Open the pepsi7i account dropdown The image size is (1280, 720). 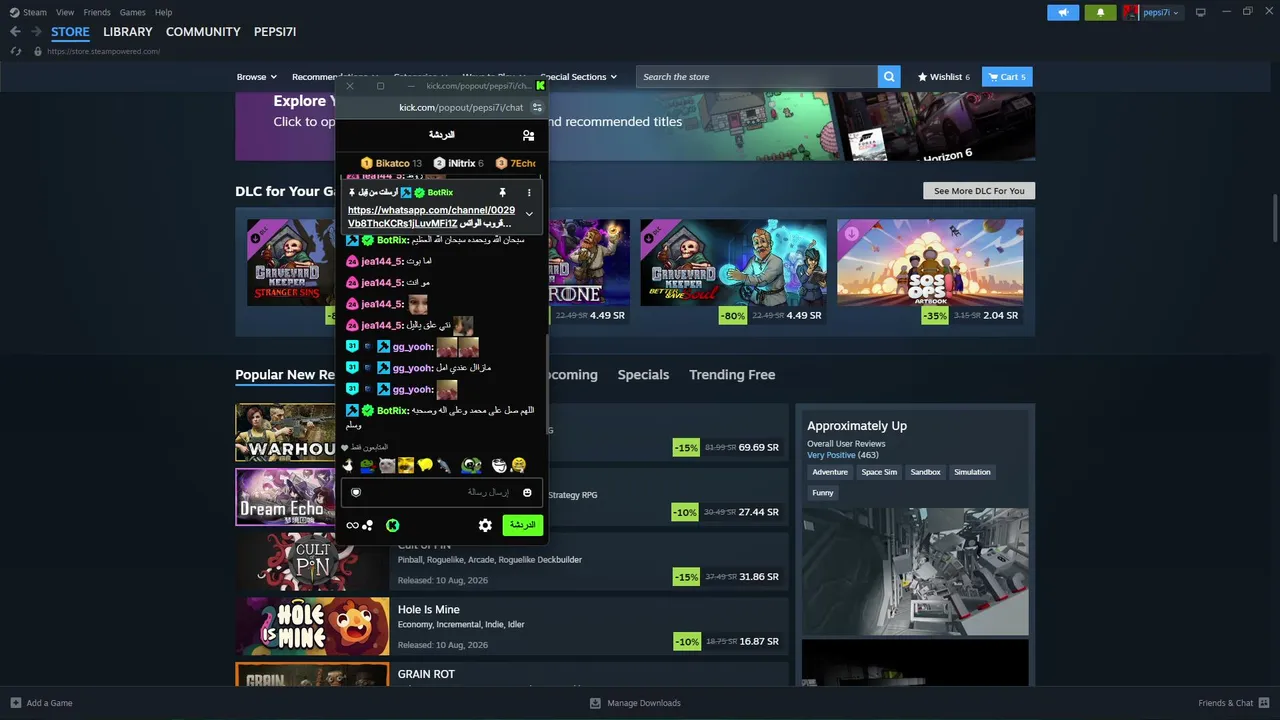tap(1152, 12)
